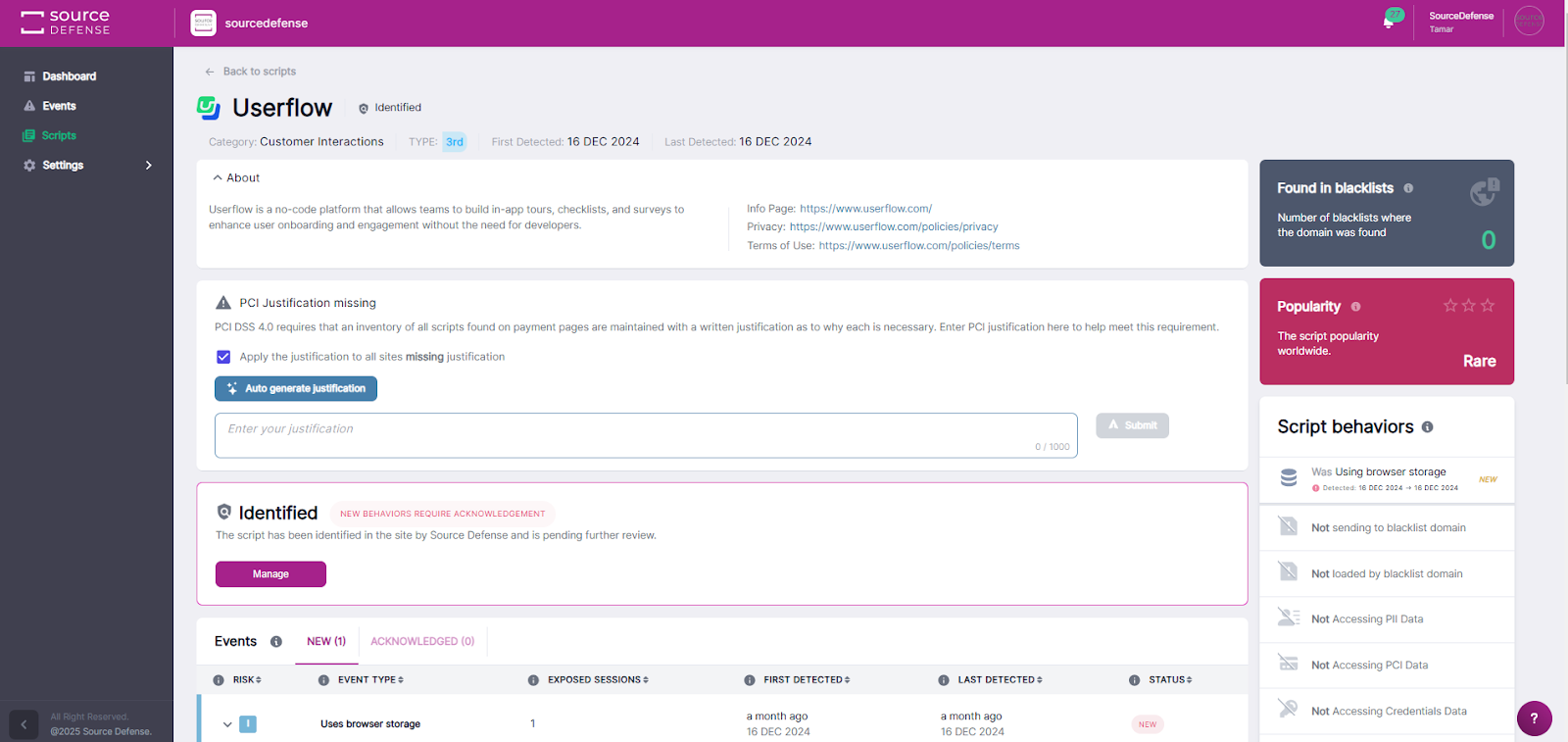Click the user avatar in header

[x=1529, y=21]
